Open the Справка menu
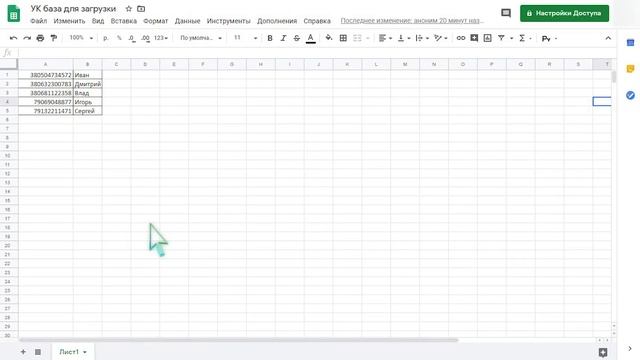This screenshot has height=360, width=640. (x=317, y=21)
